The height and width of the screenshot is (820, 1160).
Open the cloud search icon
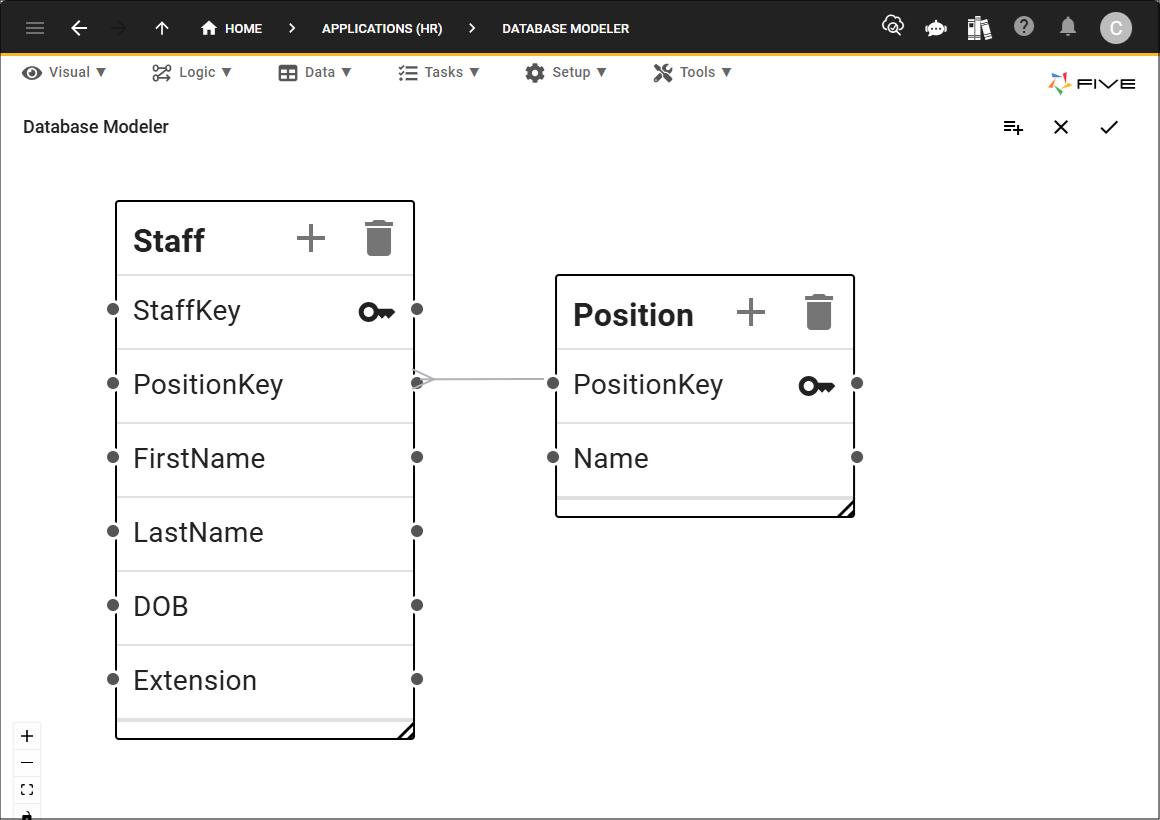coord(893,27)
